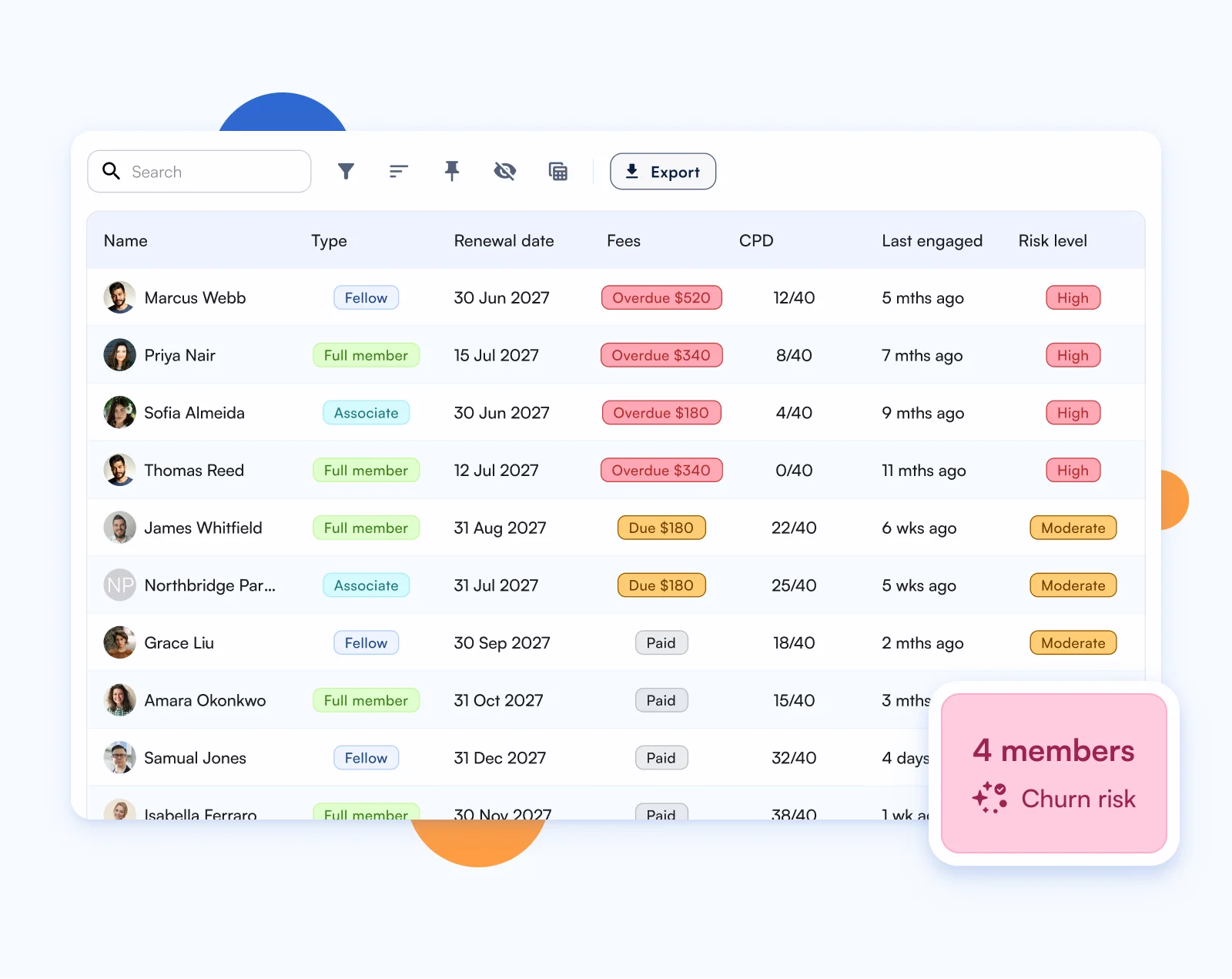Select the Sofia Almeida name

(x=194, y=413)
